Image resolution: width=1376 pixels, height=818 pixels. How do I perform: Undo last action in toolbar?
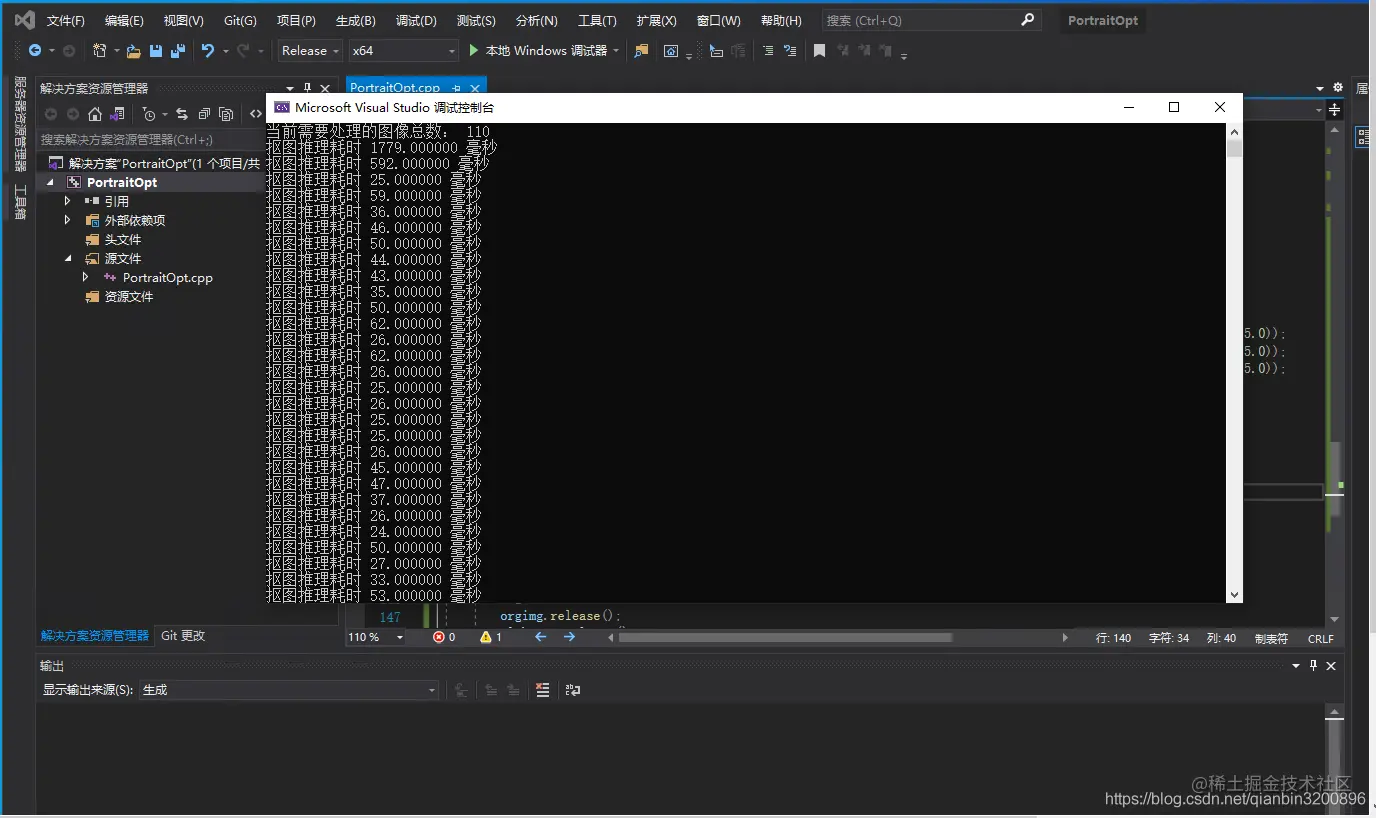coord(208,51)
